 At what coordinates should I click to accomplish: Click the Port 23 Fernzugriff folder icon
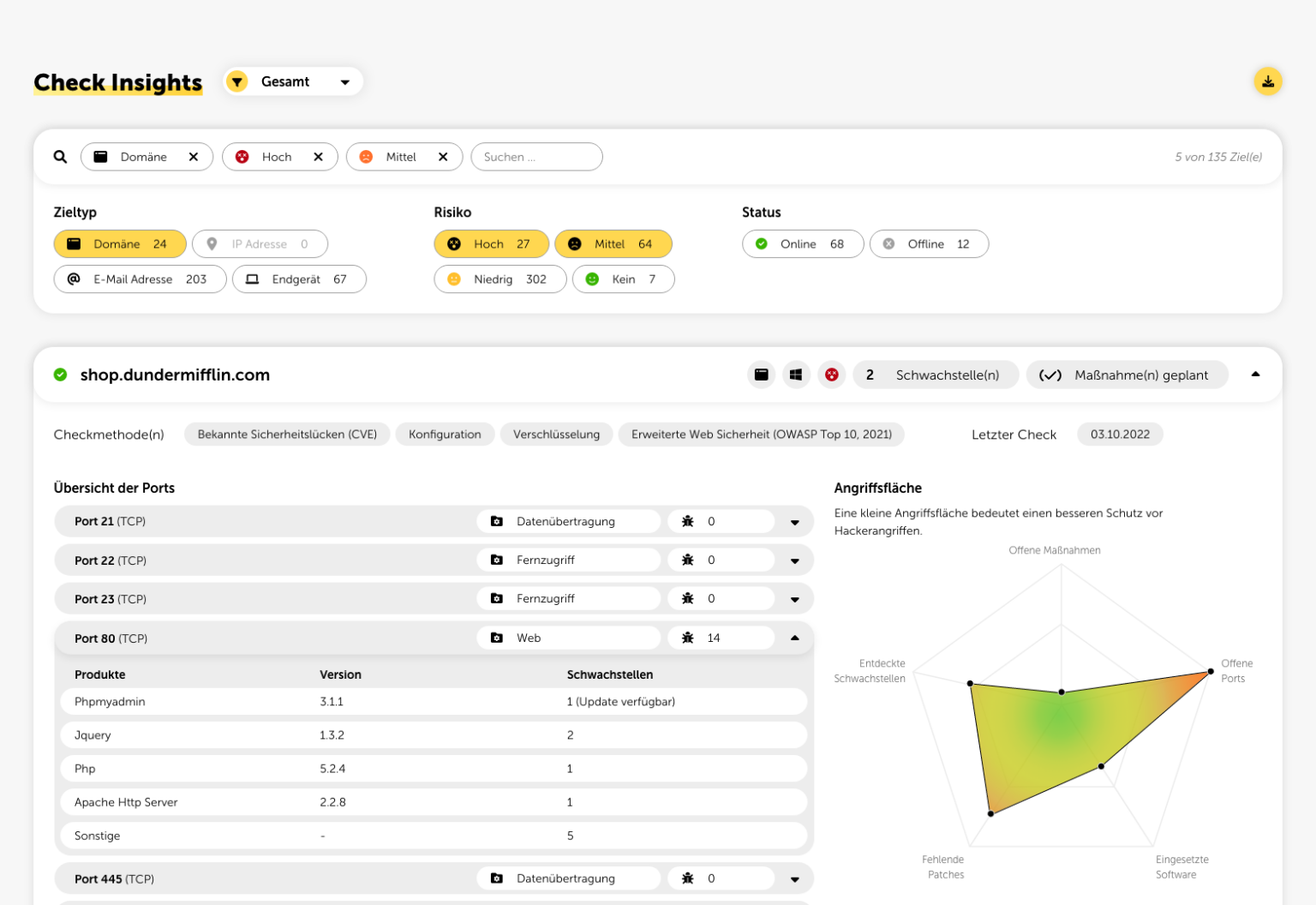tap(496, 598)
